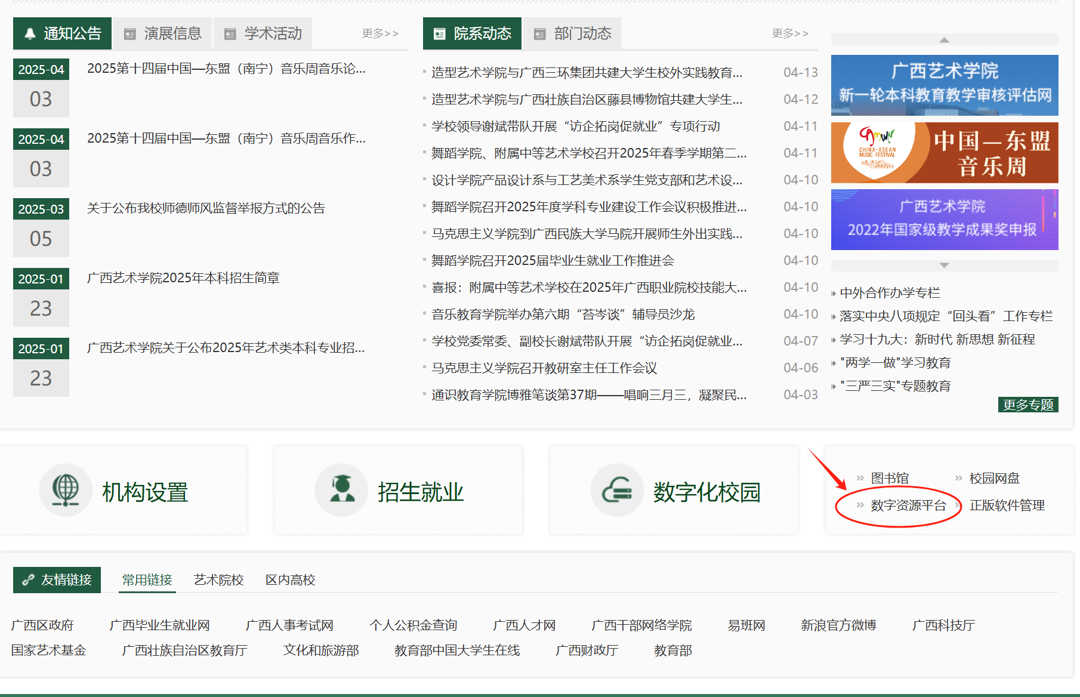Click the up arrow above the banner carousel
This screenshot has height=697, width=1080.
point(943,40)
